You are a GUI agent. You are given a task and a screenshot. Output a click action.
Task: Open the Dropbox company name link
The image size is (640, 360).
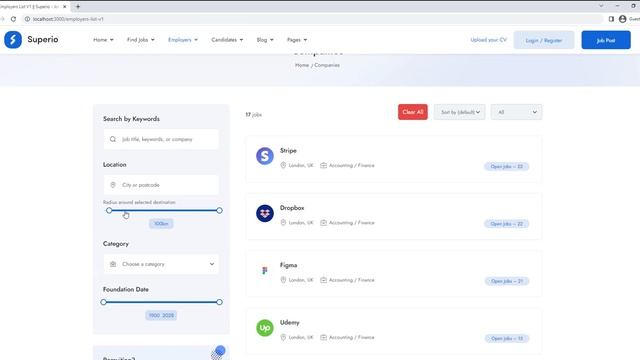click(292, 207)
